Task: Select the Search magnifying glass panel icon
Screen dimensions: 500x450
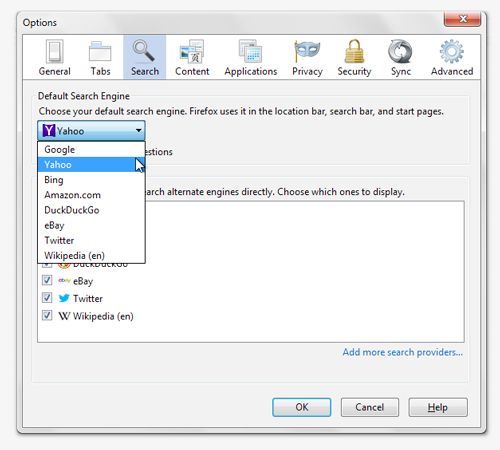Action: (x=144, y=51)
